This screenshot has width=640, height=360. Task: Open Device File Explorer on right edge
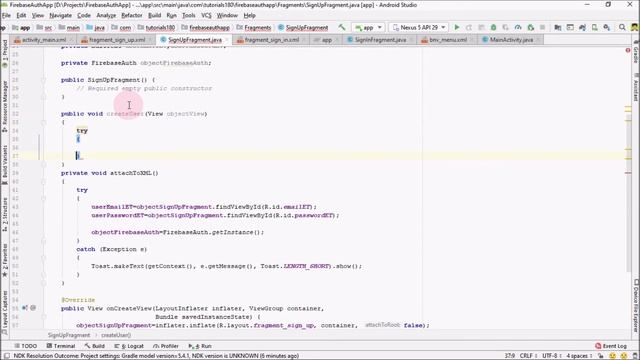636,306
